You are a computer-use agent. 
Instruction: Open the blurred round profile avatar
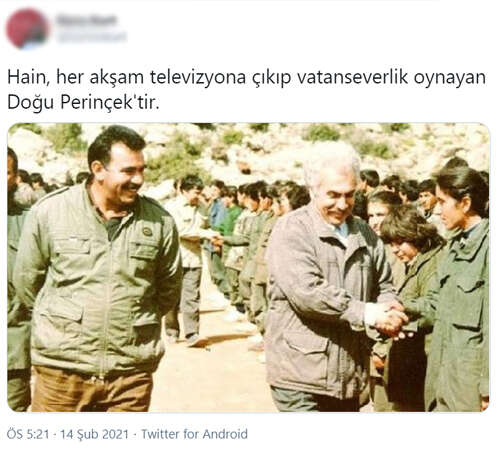point(27,28)
